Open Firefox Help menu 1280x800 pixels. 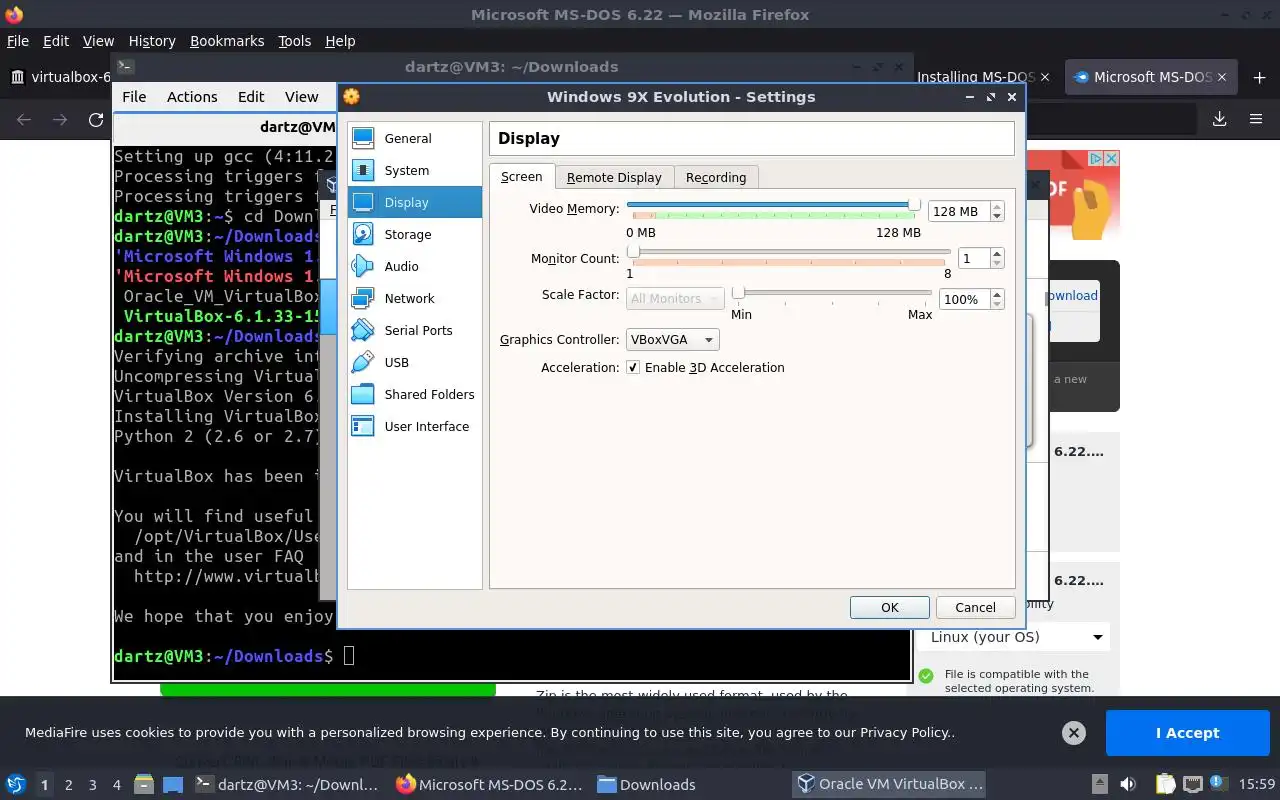[x=340, y=41]
